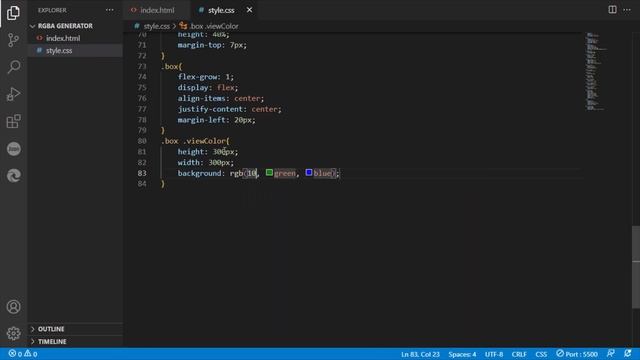Click Ln 83, Col 23 status item
The image size is (640, 360).
click(420, 354)
